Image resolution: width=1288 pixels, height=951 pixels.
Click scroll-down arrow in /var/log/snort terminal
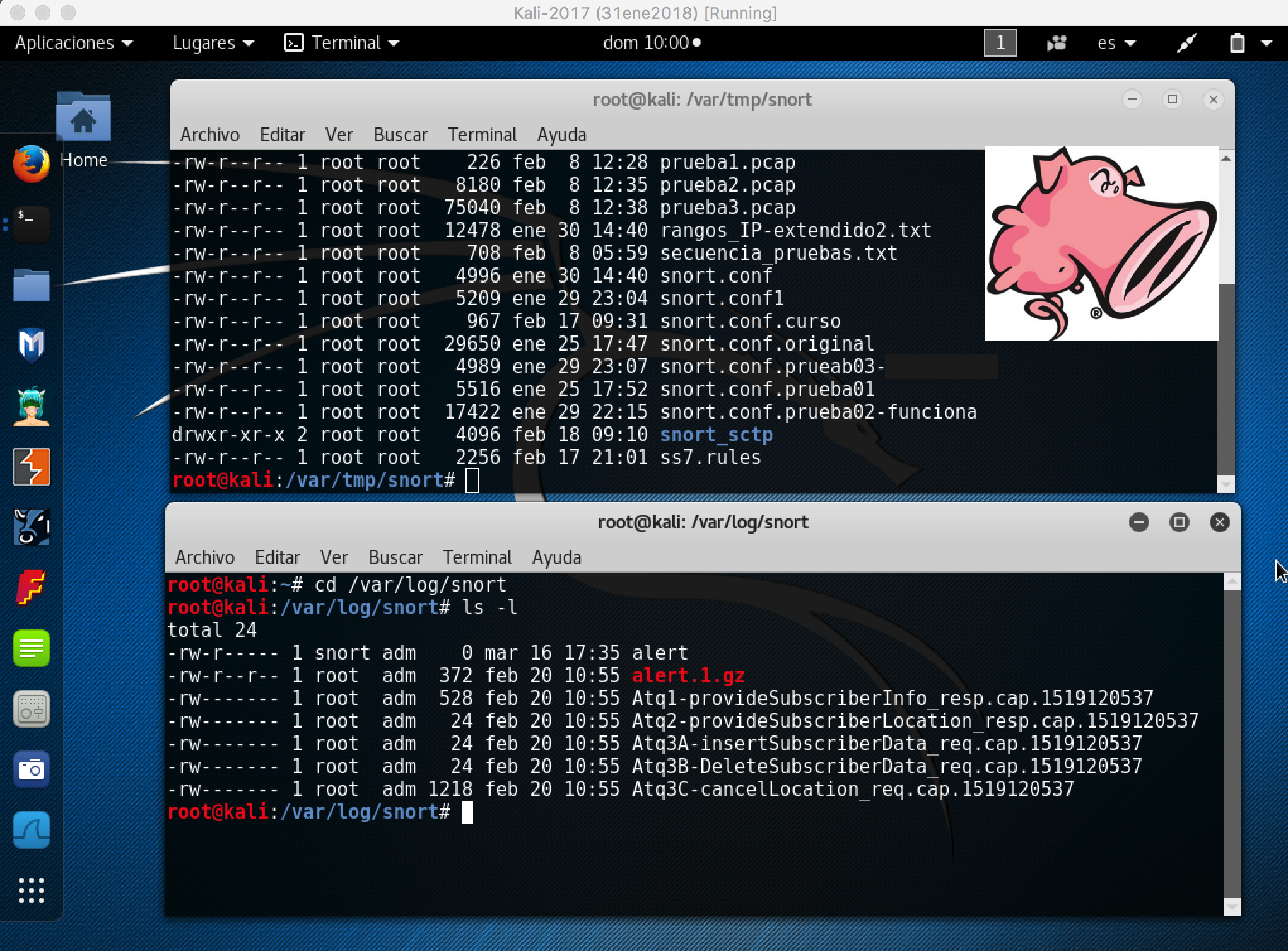[1232, 907]
